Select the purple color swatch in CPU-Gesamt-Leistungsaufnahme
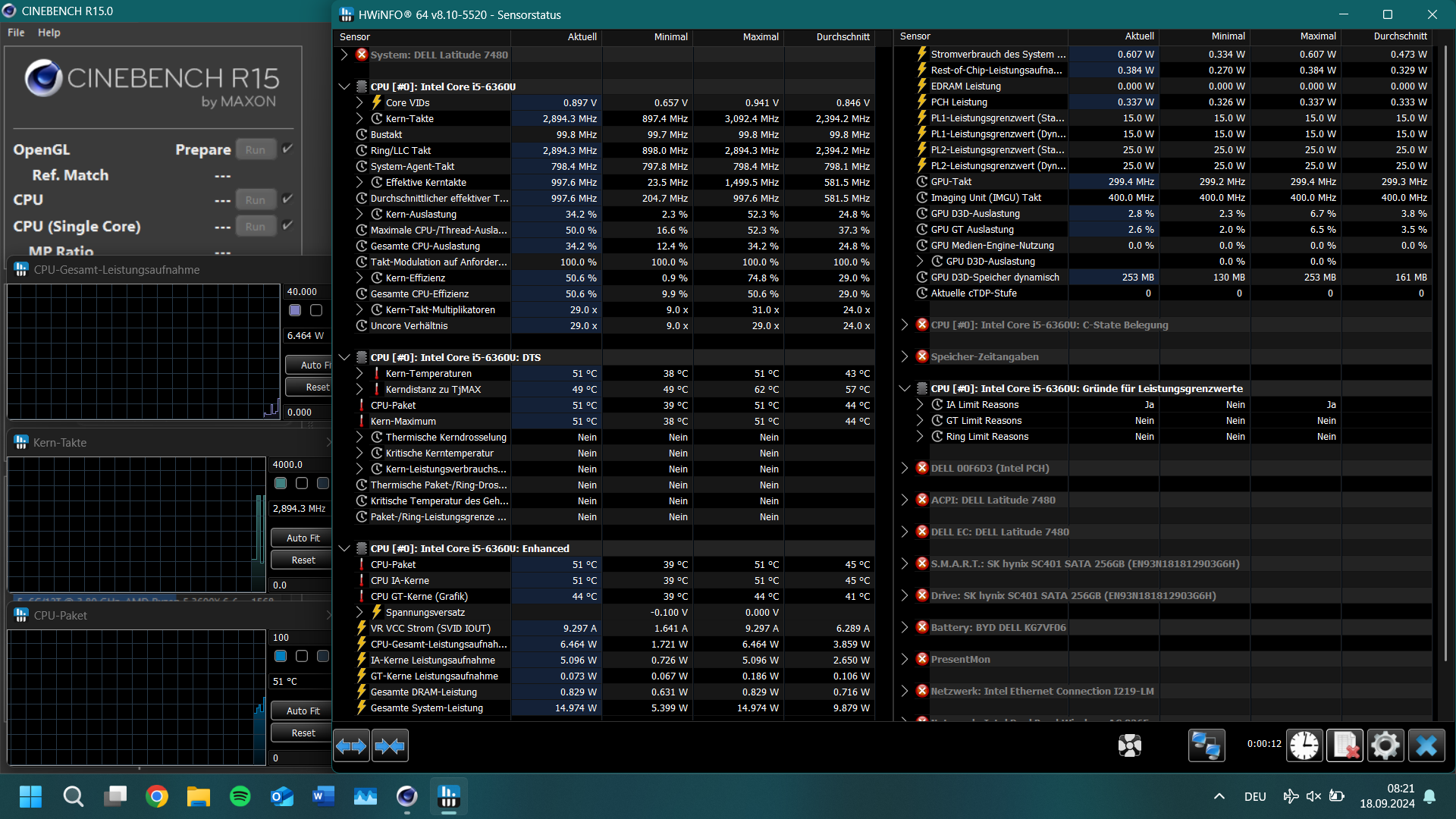The height and width of the screenshot is (819, 1456). [295, 310]
